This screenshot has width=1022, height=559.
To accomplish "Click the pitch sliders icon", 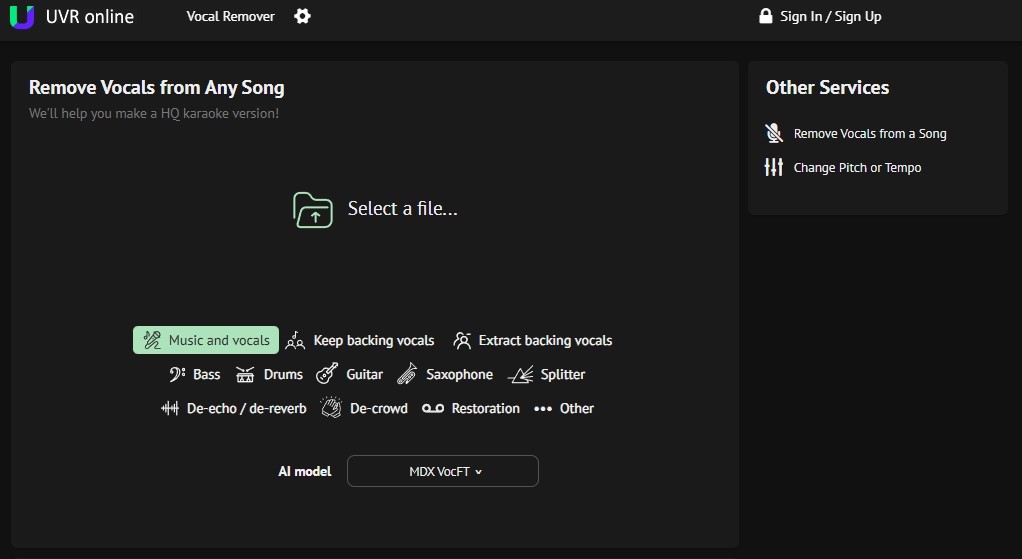I will 774,168.
